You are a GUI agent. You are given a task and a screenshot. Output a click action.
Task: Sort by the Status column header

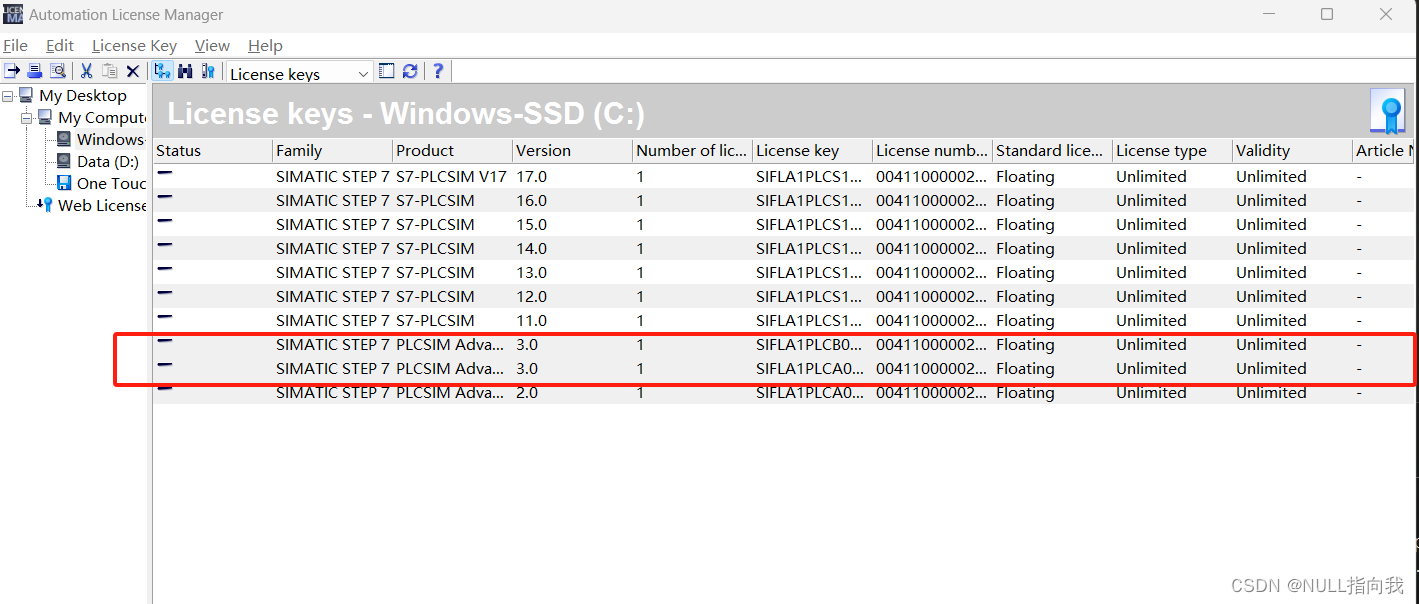pyautogui.click(x=212, y=151)
